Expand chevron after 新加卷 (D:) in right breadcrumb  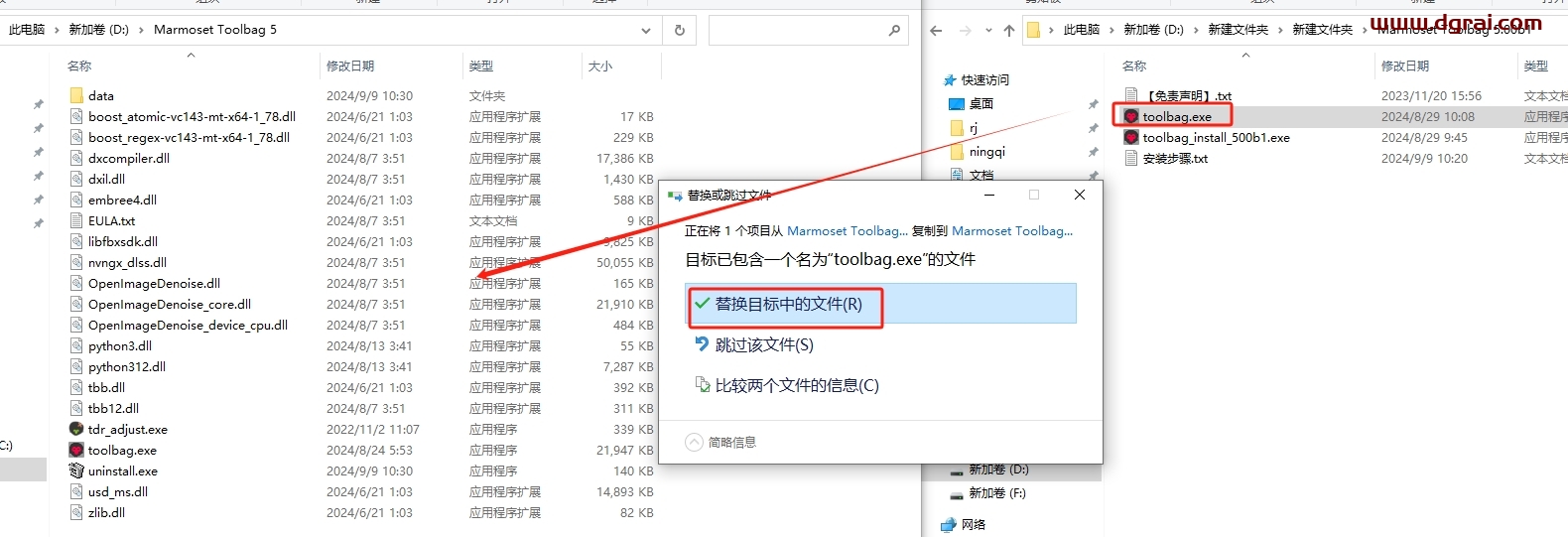coord(1196,30)
